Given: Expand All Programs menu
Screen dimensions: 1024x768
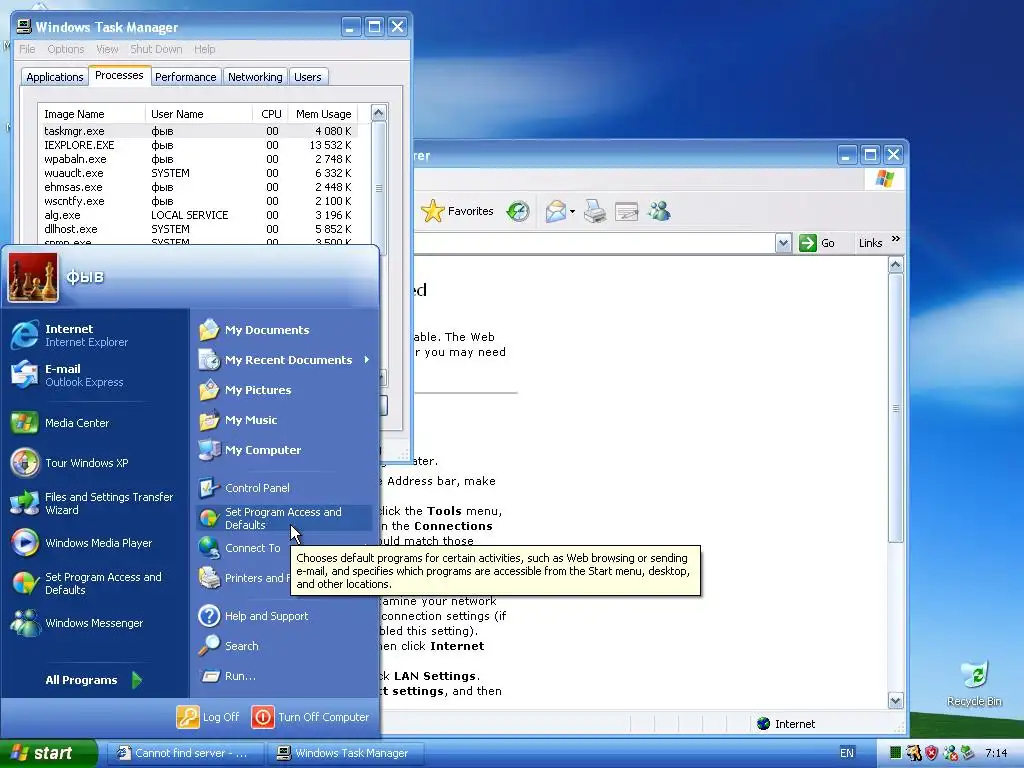Looking at the screenshot, I should 93,680.
